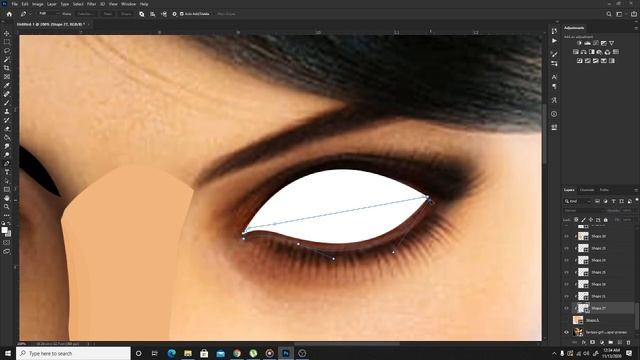
Task: Open the Window menu
Action: (x=129, y=4)
